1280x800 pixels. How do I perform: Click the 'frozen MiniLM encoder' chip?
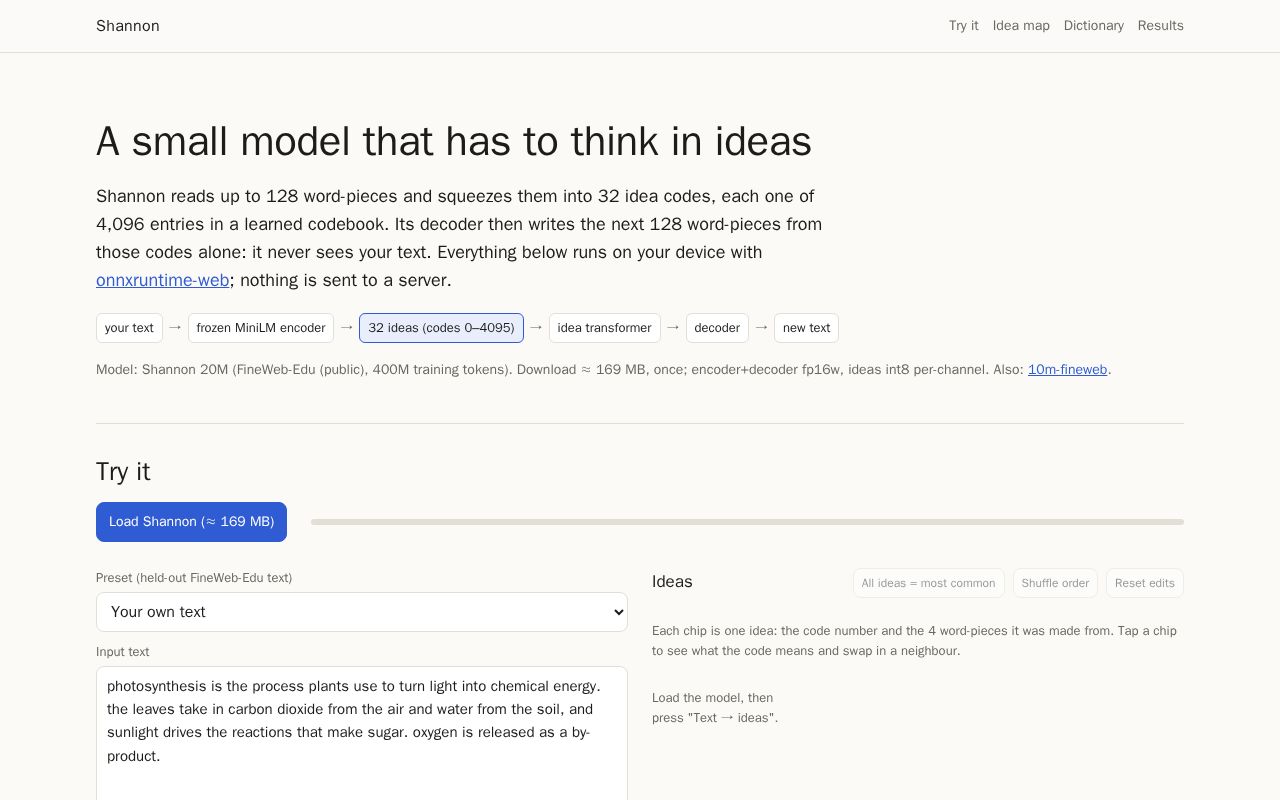point(261,328)
